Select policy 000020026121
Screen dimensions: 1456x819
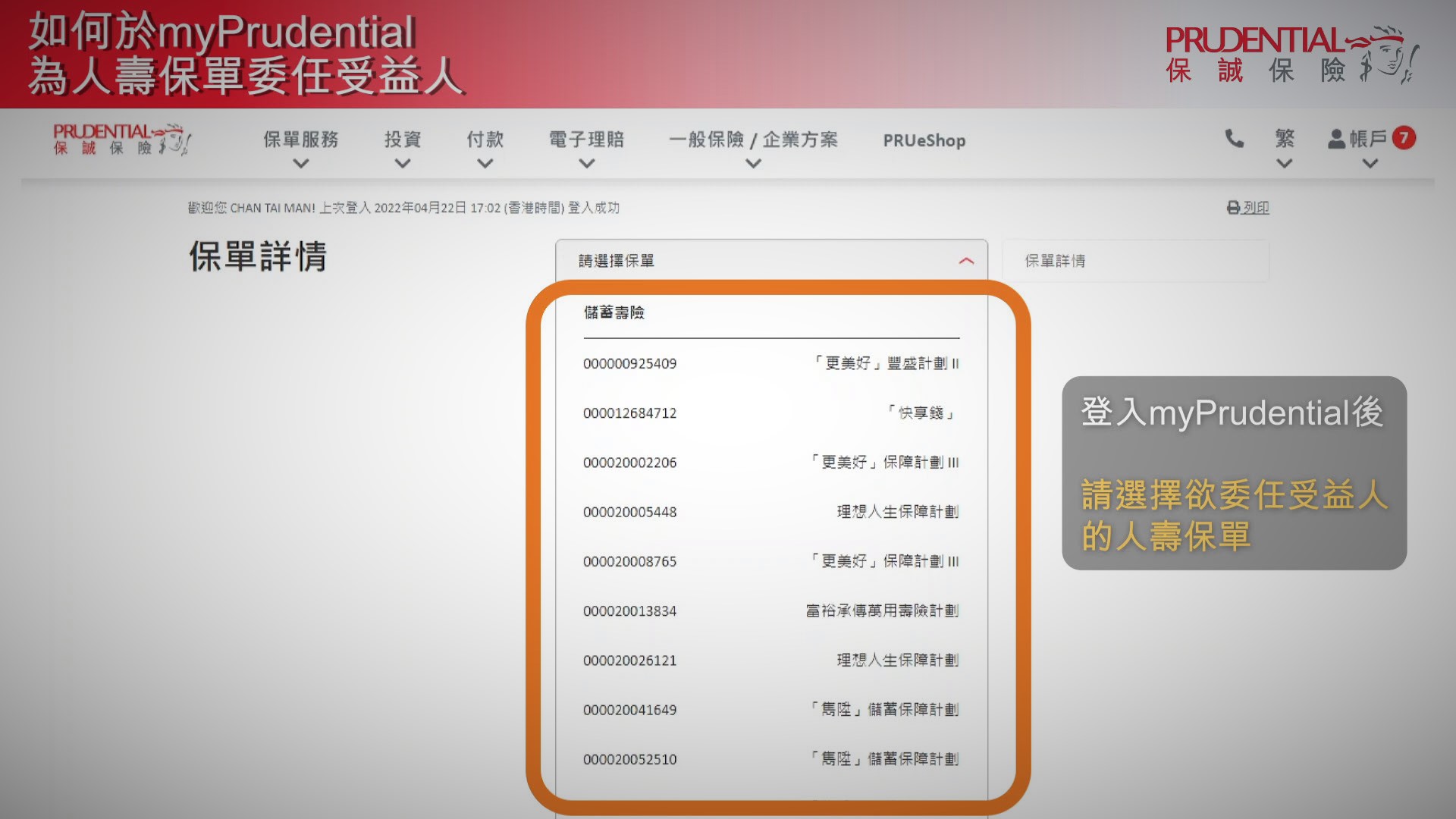pyautogui.click(x=771, y=660)
